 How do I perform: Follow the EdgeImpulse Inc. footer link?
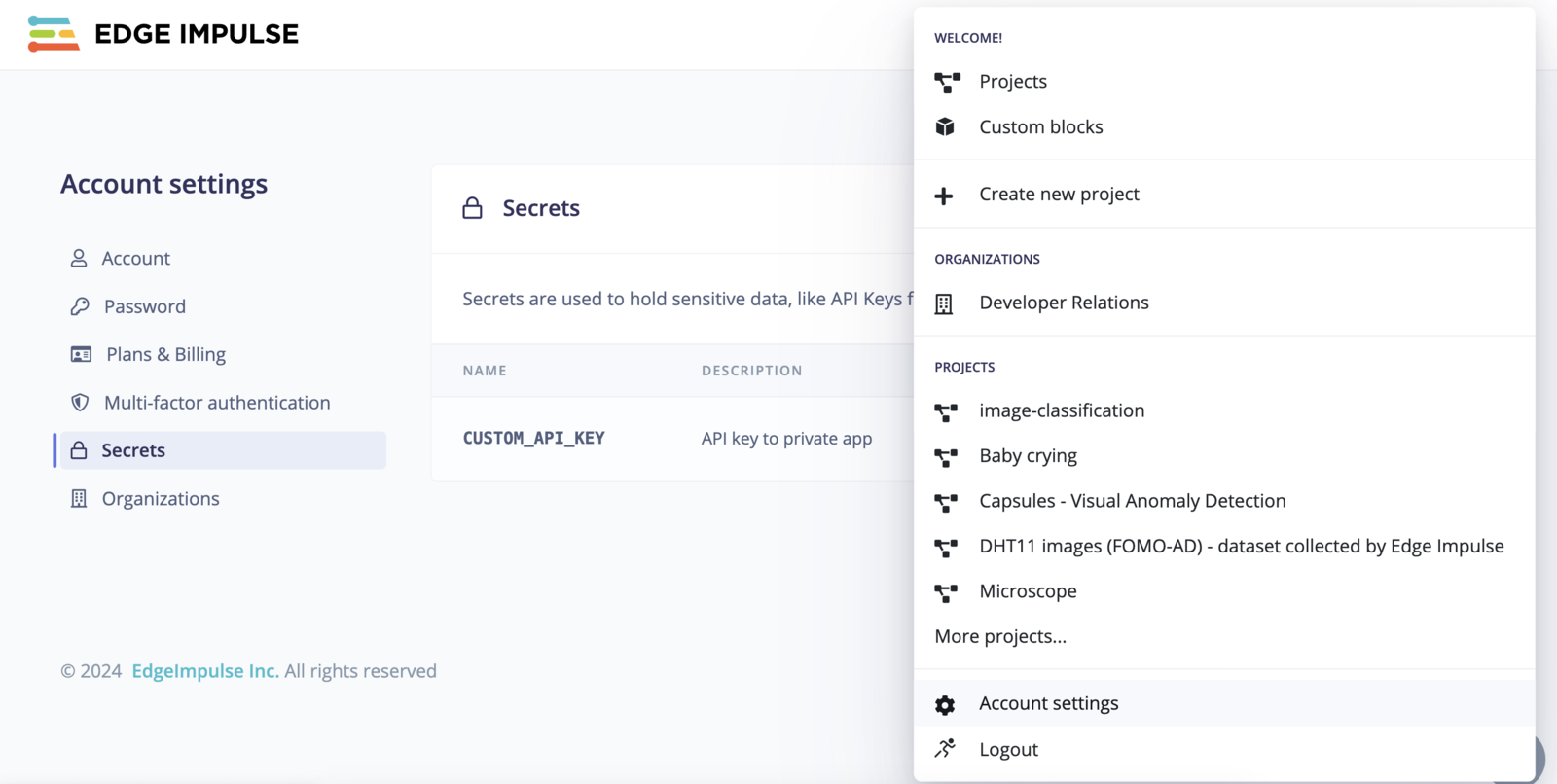(x=205, y=671)
